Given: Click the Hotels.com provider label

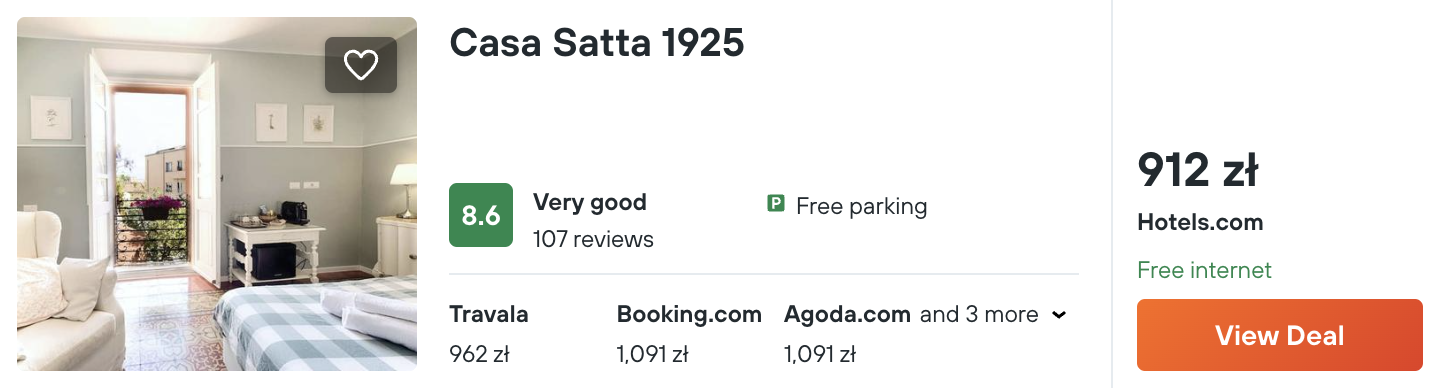Looking at the screenshot, I should click(x=1200, y=223).
